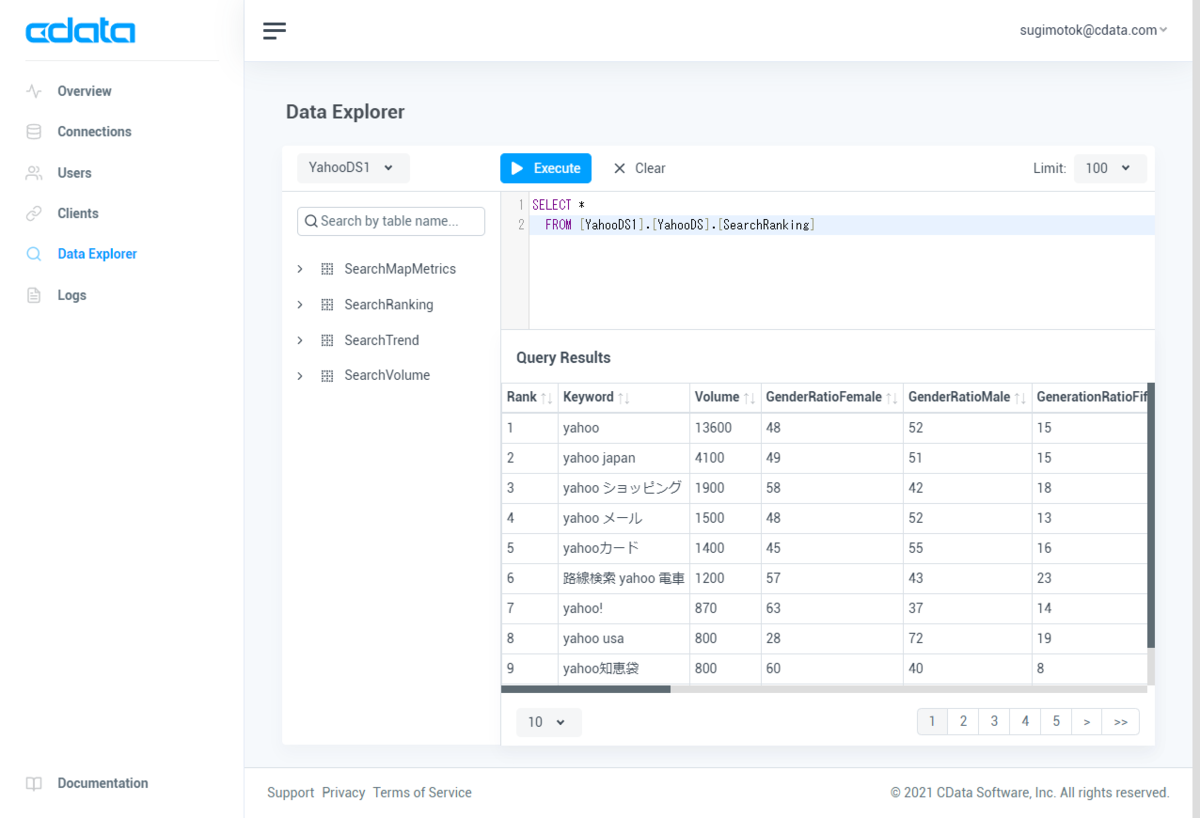
Task: Open Users in the sidebar
Action: [74, 173]
